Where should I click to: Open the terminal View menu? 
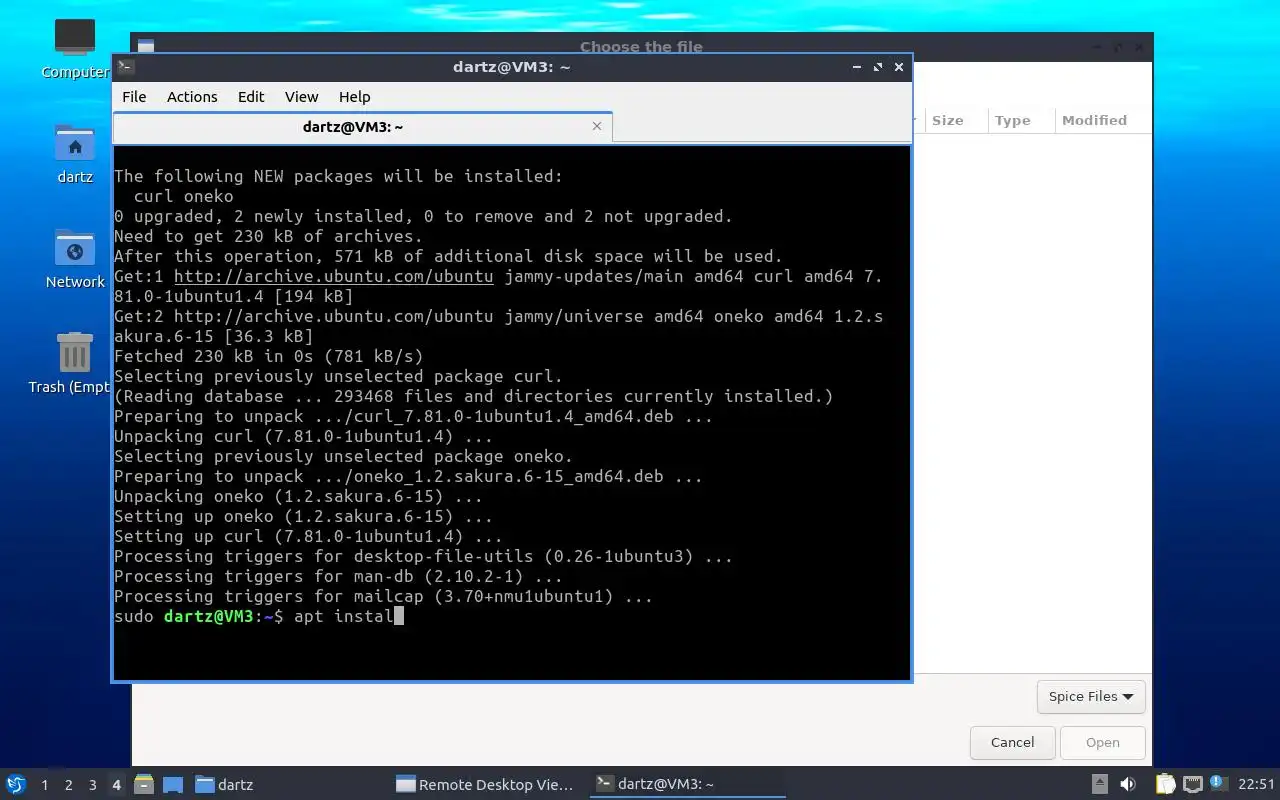coord(301,97)
